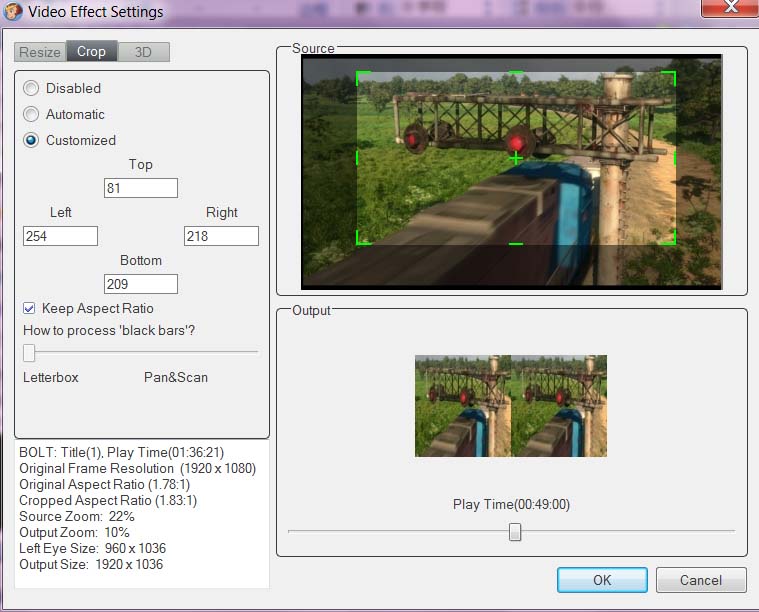The width and height of the screenshot is (759, 612).
Task: Confirm settings with OK button
Action: (602, 580)
